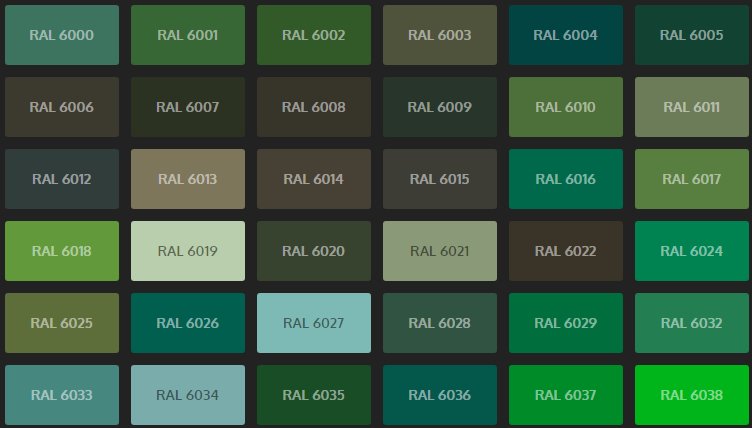Screen dimensions: 752x428
Task: Choose the RAL 6013 reed green swatch
Action: tap(188, 179)
